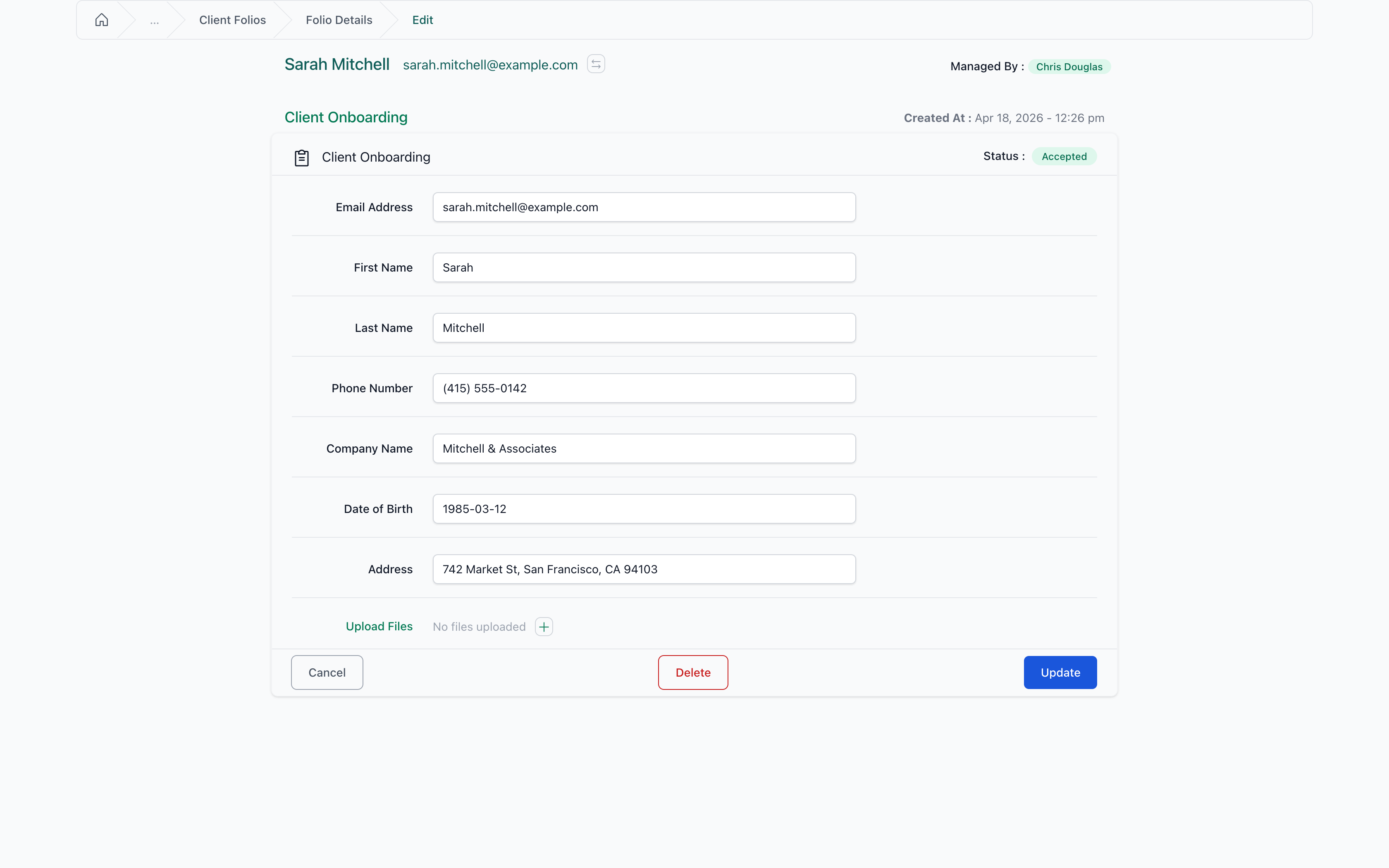The height and width of the screenshot is (868, 1389).
Task: Click the Accepted status badge
Action: click(1064, 156)
